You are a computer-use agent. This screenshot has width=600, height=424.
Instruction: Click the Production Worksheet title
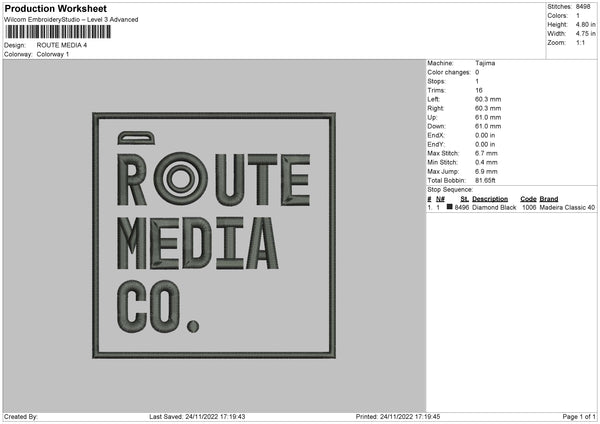coord(55,8)
